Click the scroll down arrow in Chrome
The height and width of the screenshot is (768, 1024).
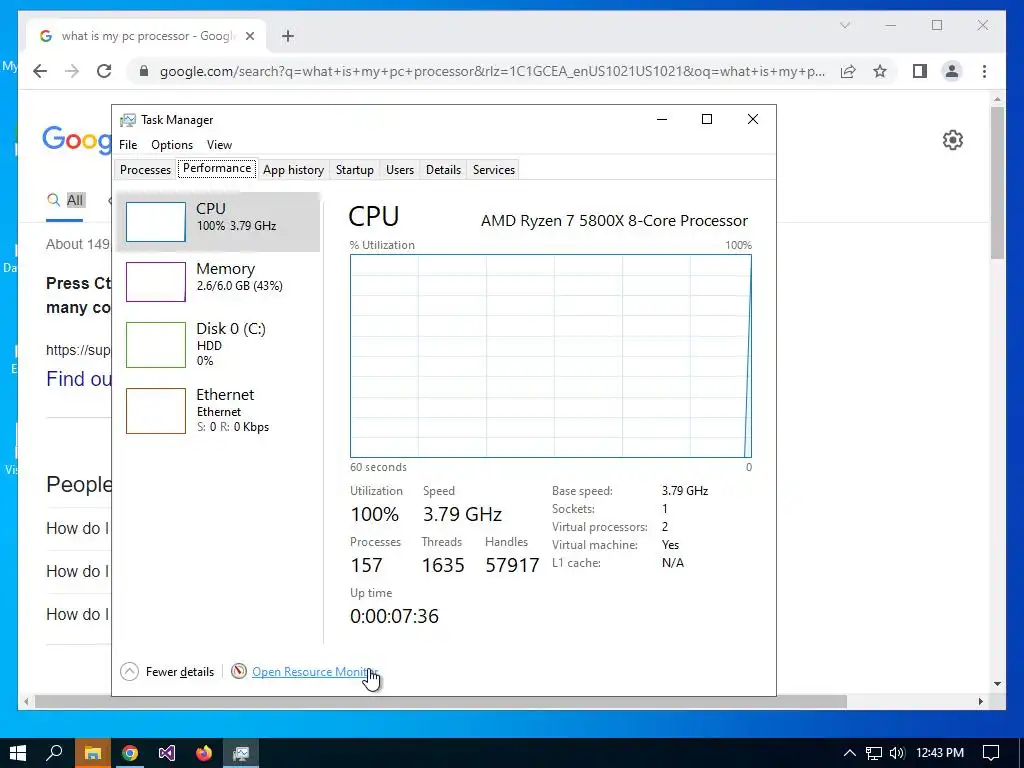point(997,684)
